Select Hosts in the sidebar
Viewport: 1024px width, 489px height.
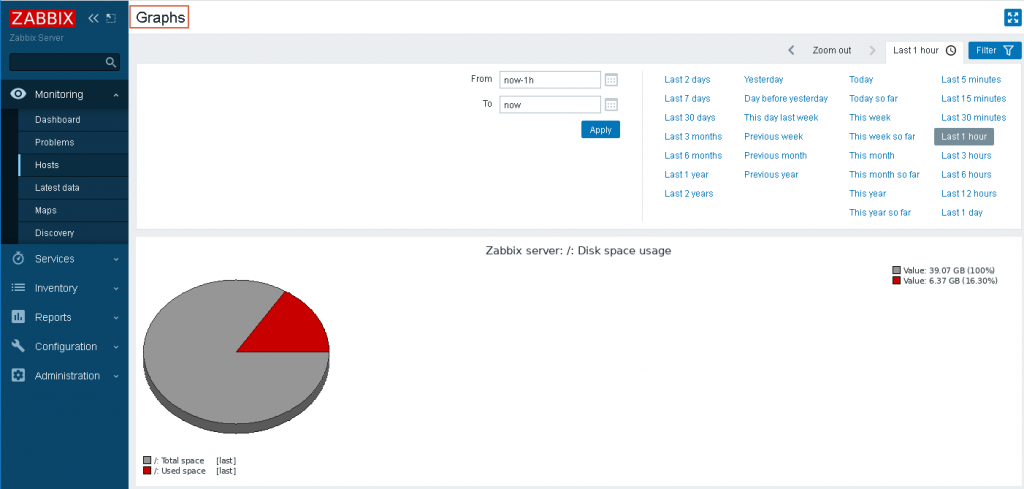click(x=47, y=165)
